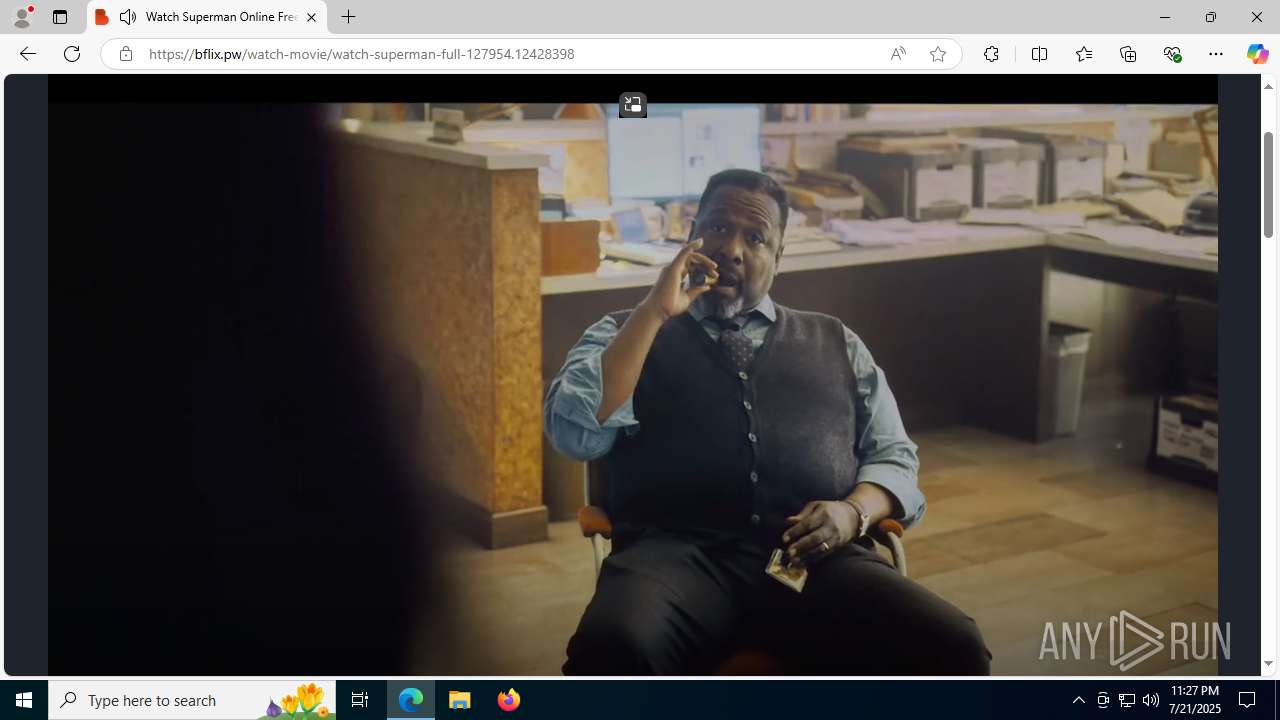The image size is (1280, 720).
Task: Open Task View on taskbar
Action: (360, 700)
